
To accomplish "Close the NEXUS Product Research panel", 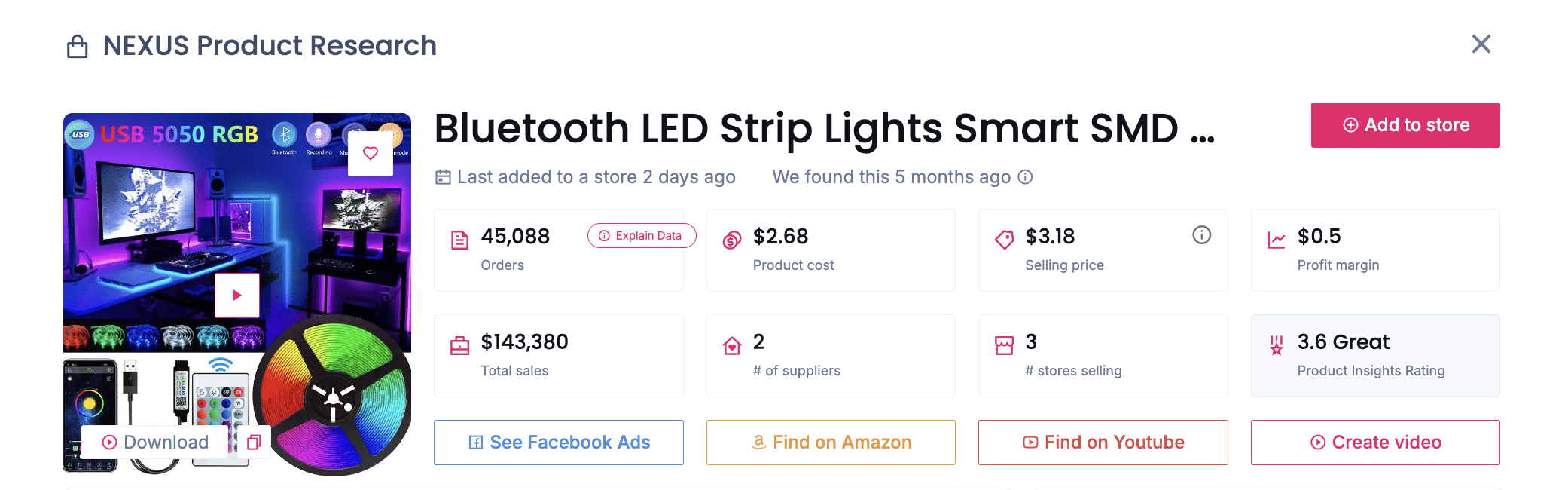I will (1481, 44).
